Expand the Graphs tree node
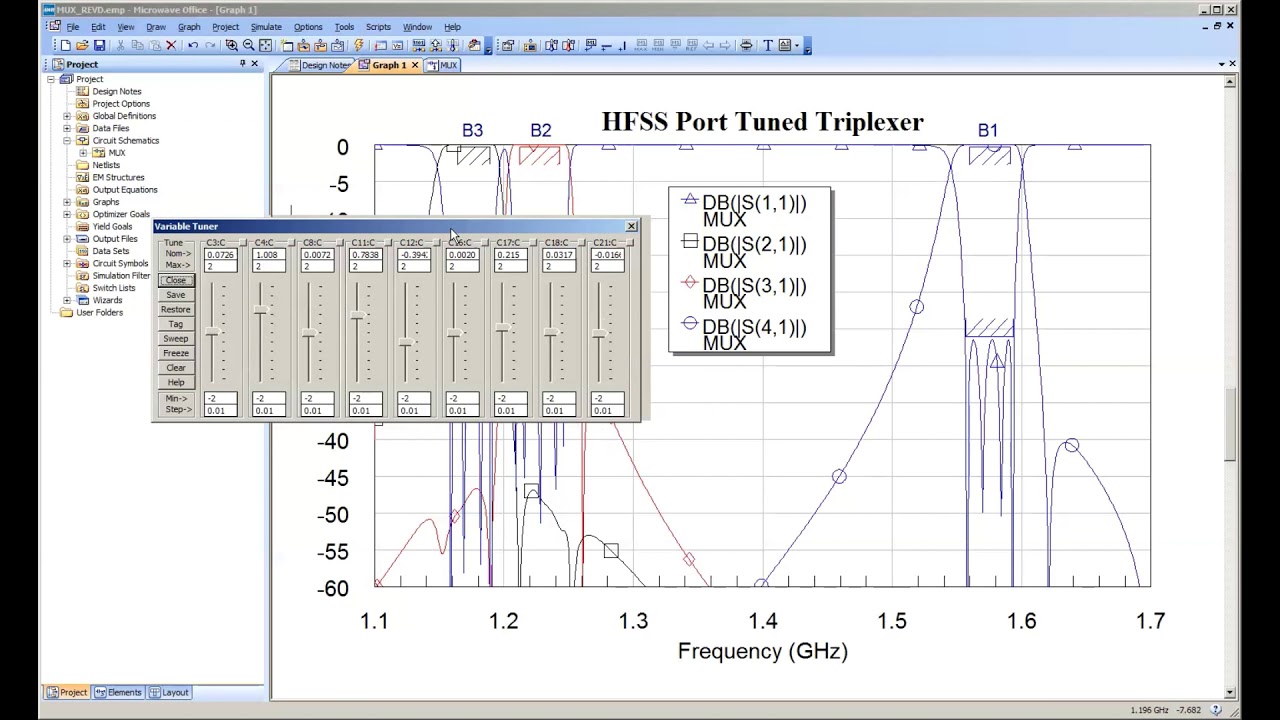The width and height of the screenshot is (1280, 720). pyautogui.click(x=67, y=202)
